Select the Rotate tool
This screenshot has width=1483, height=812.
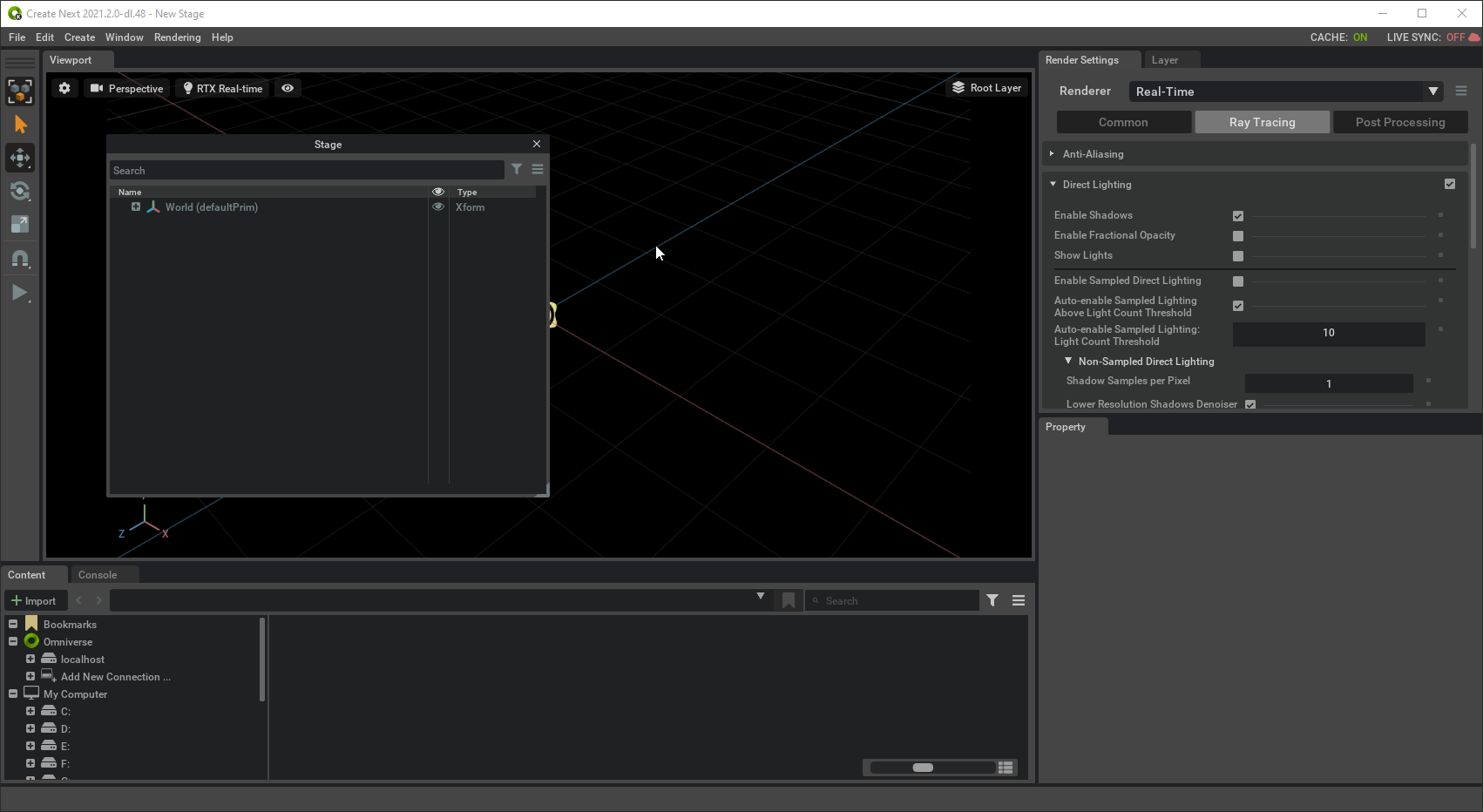19,191
